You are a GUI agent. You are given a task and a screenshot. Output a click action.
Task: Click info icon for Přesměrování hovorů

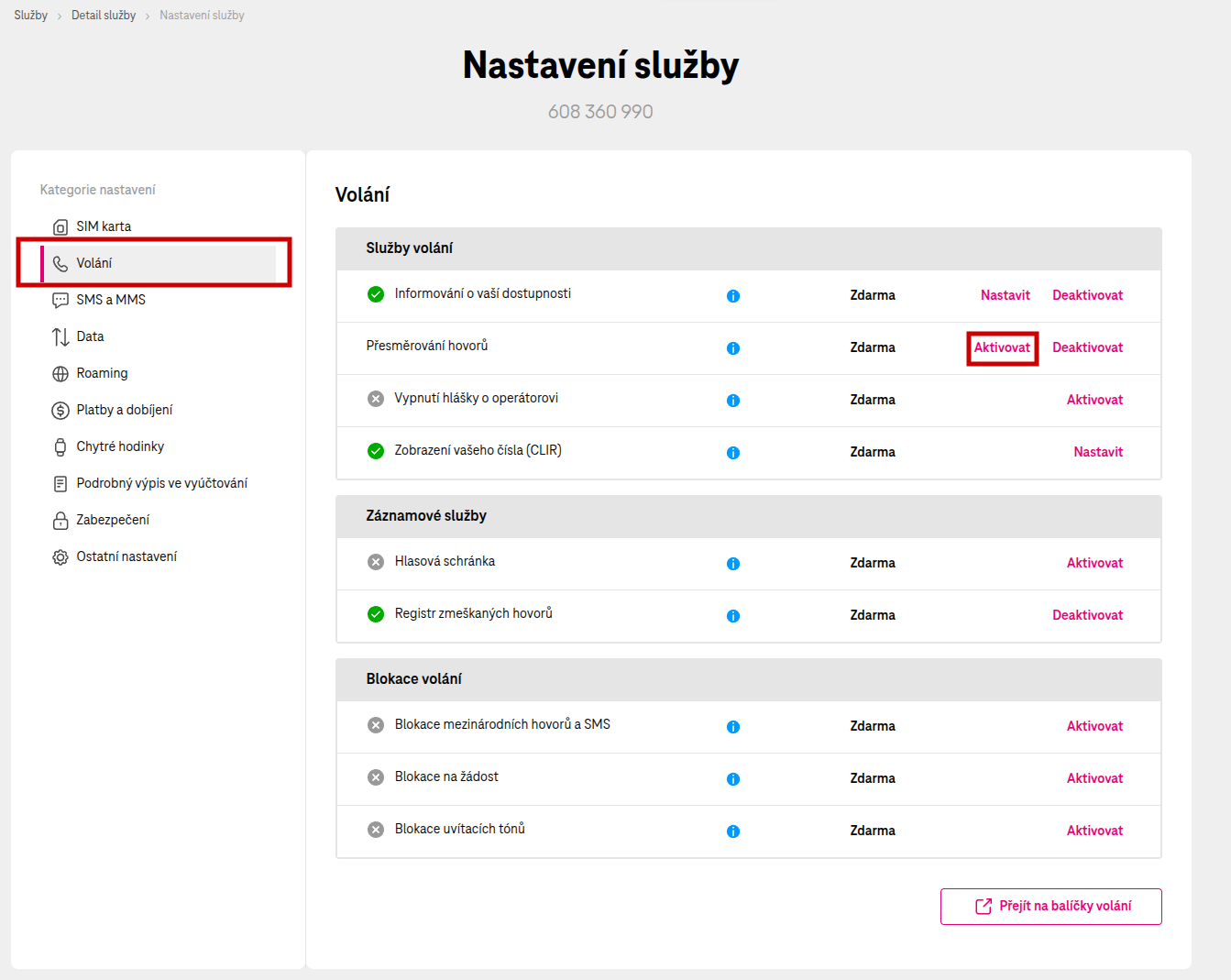733,348
